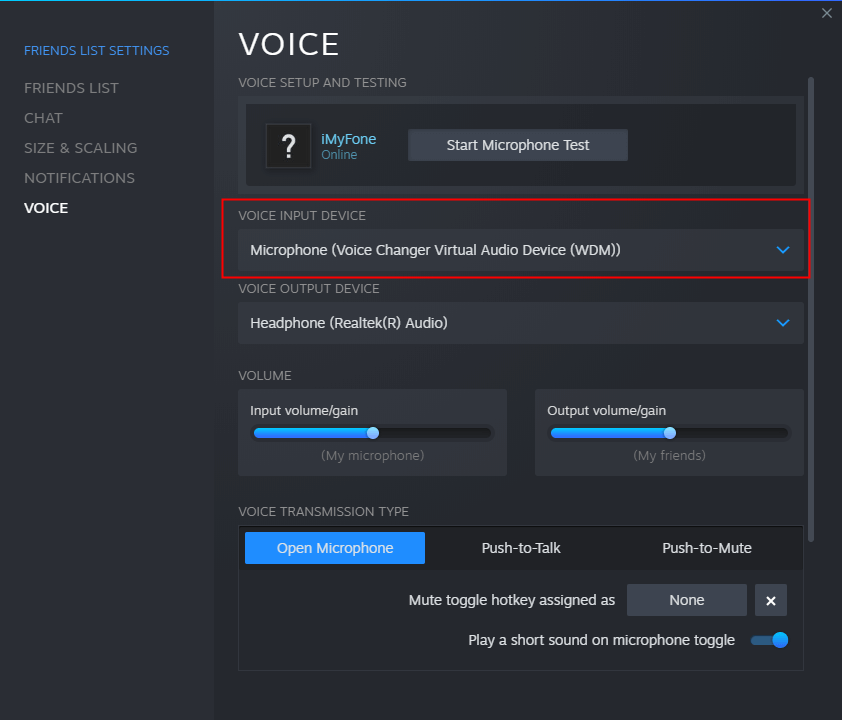The height and width of the screenshot is (720, 842).
Task: Open Chat settings tab
Action: [43, 118]
